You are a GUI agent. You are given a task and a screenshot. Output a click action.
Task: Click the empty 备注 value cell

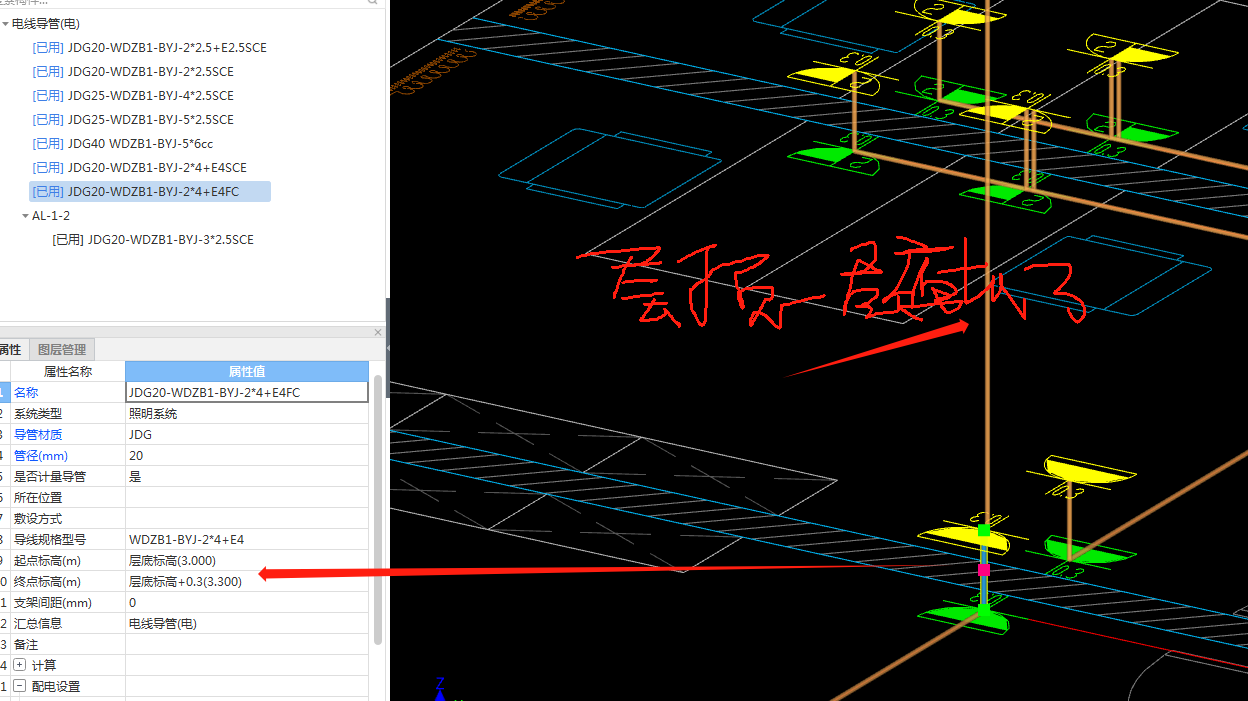(x=247, y=644)
